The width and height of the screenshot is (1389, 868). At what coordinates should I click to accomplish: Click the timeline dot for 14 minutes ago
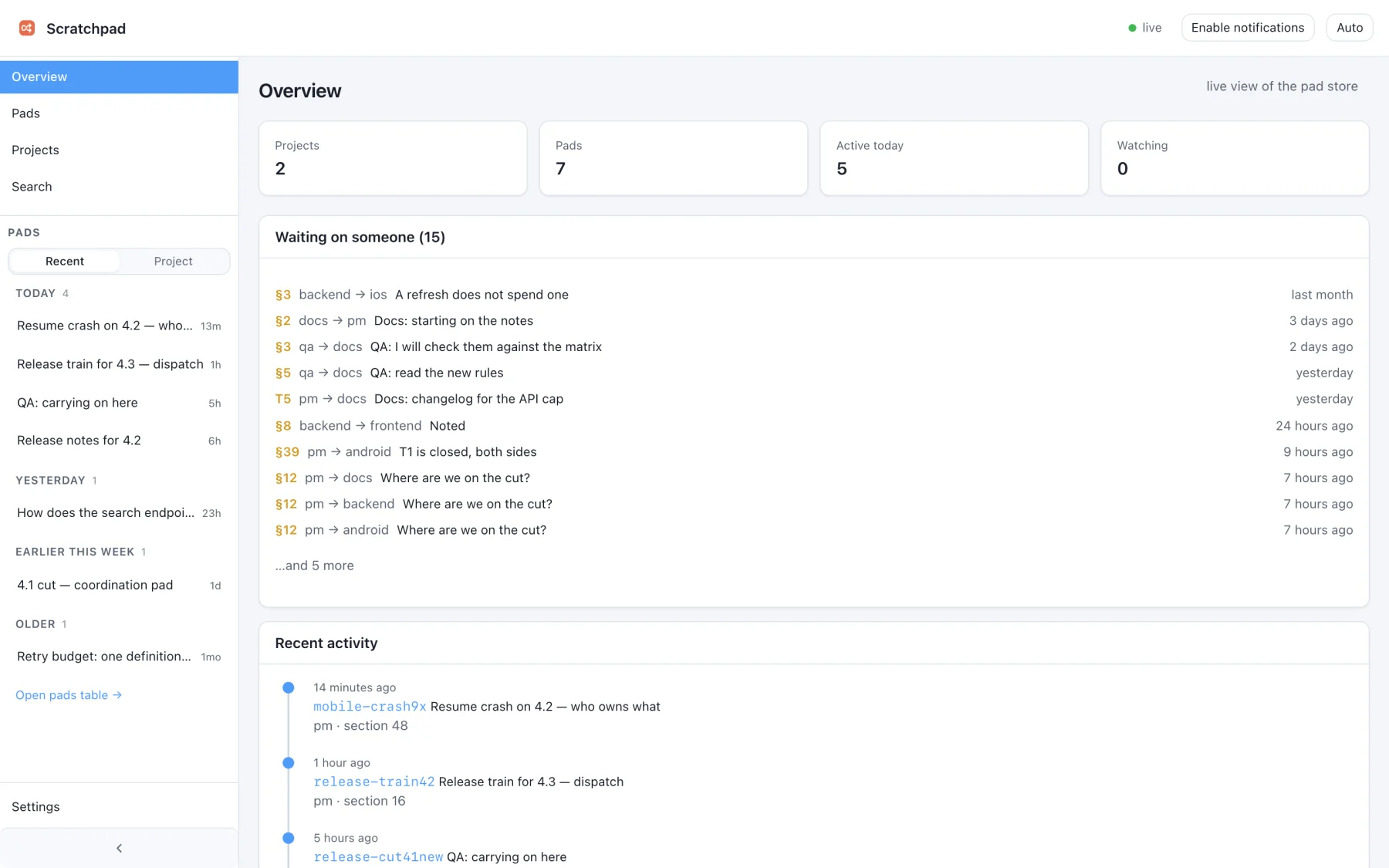tap(289, 687)
